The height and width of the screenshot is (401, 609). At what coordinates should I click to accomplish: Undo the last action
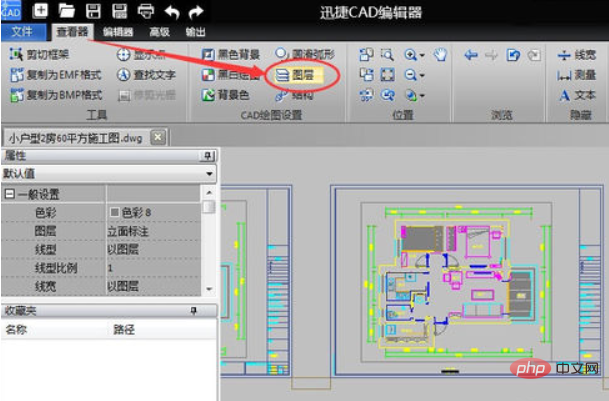pyautogui.click(x=172, y=12)
